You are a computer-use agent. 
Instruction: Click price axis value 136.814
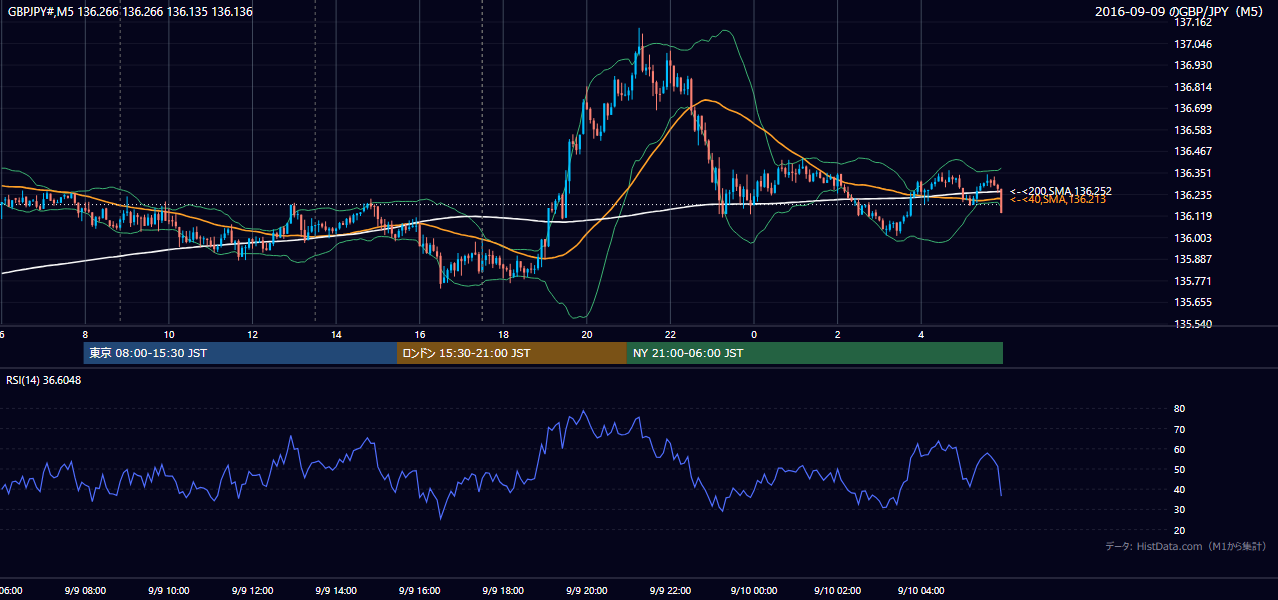(x=1192, y=87)
